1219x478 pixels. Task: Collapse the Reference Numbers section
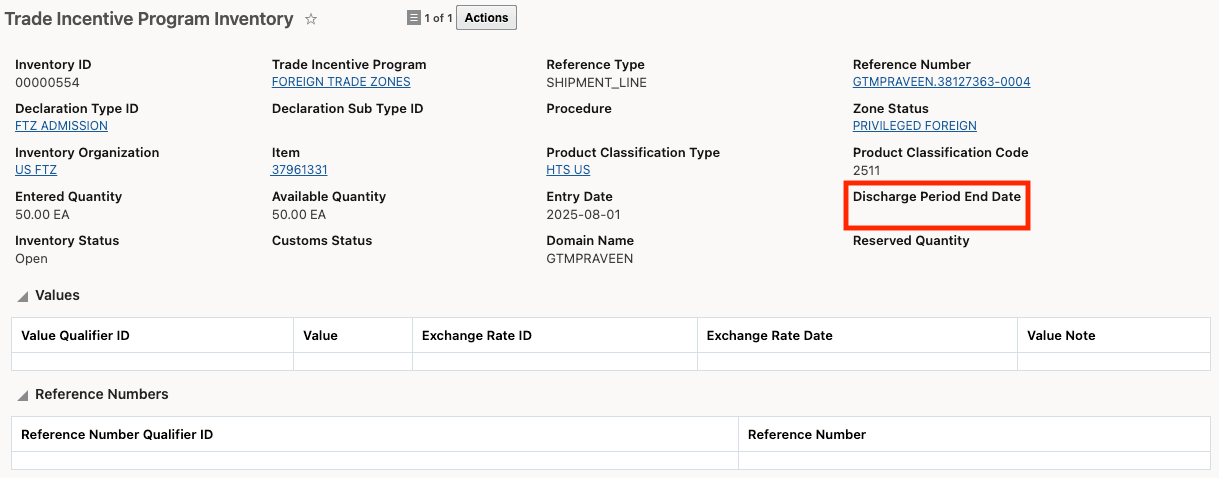(x=23, y=395)
